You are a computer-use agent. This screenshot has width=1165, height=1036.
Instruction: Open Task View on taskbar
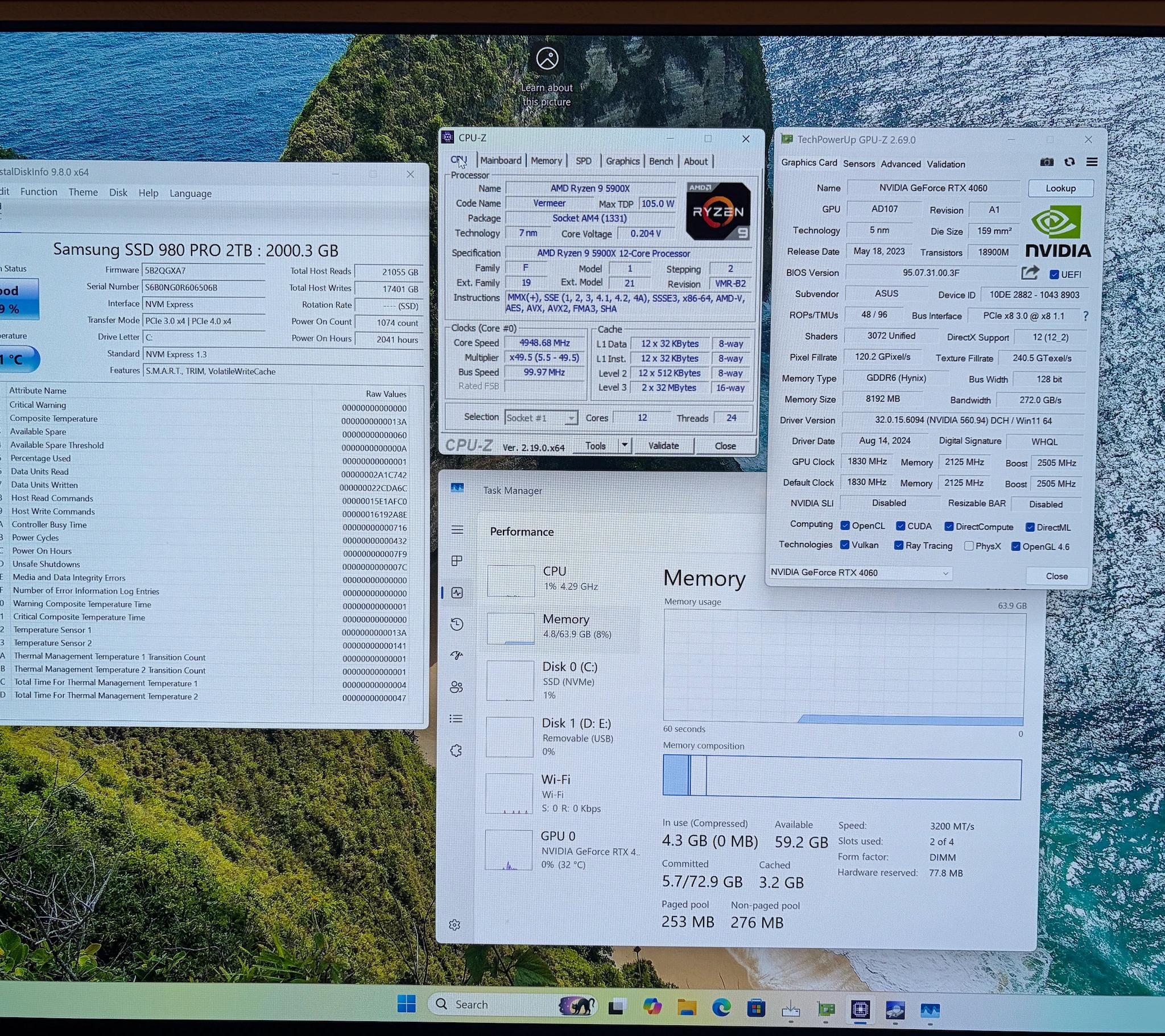click(617, 1007)
